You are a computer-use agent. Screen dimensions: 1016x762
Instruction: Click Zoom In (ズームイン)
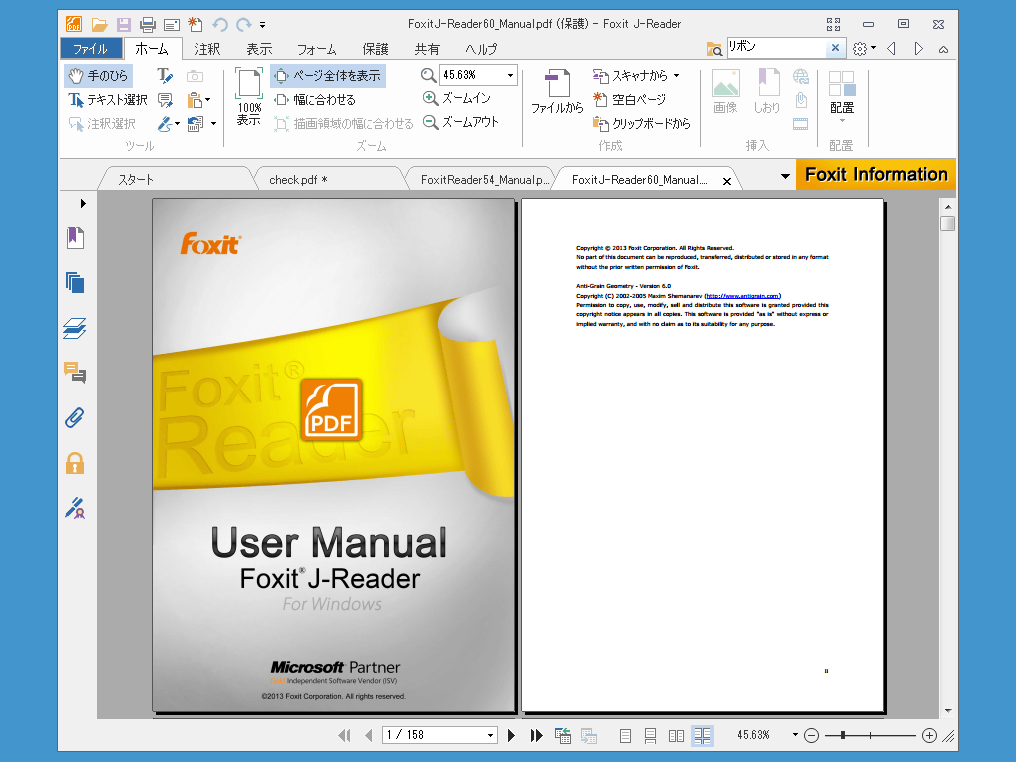[x=457, y=98]
